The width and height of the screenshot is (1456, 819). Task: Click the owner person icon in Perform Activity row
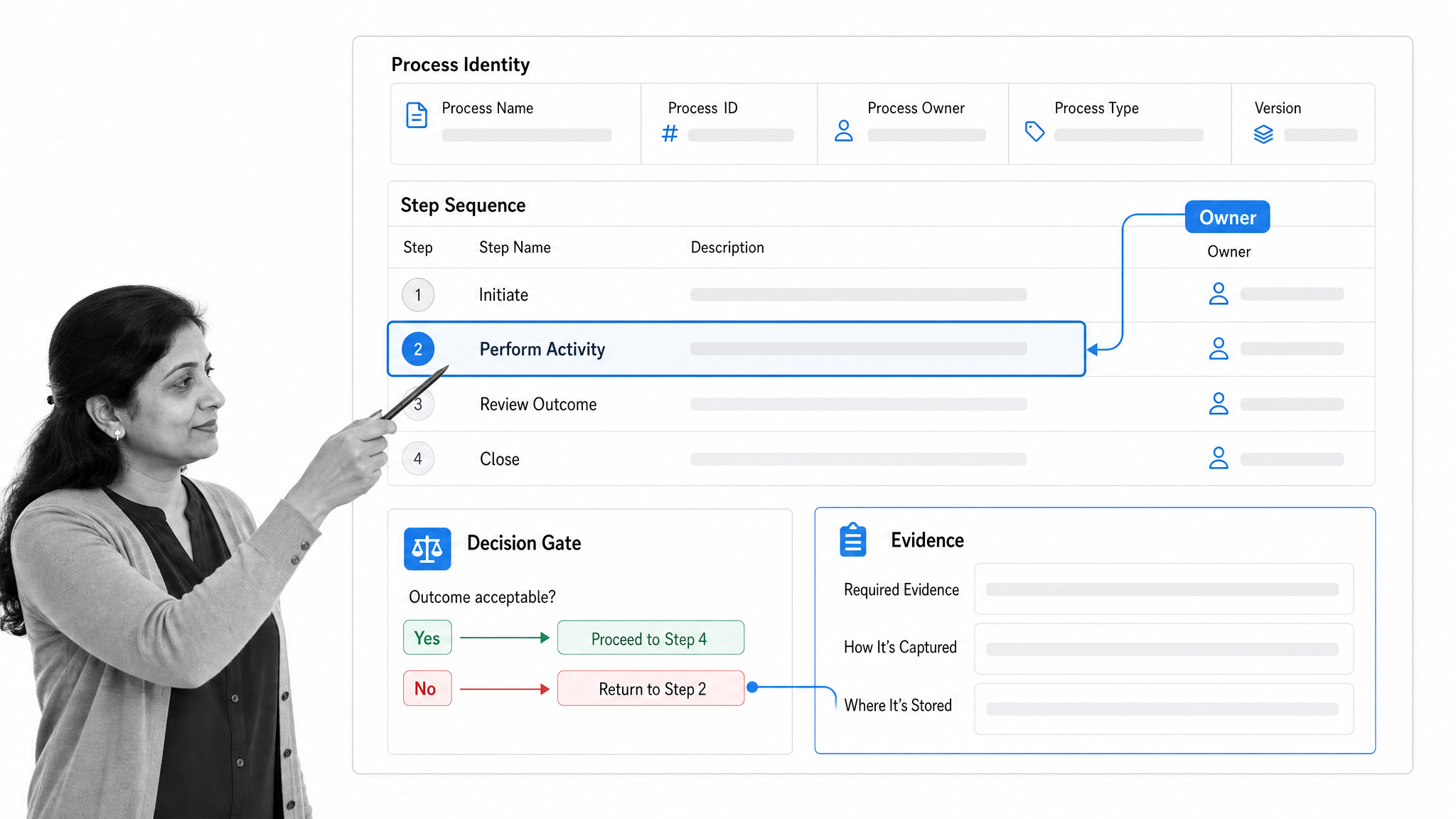1219,348
